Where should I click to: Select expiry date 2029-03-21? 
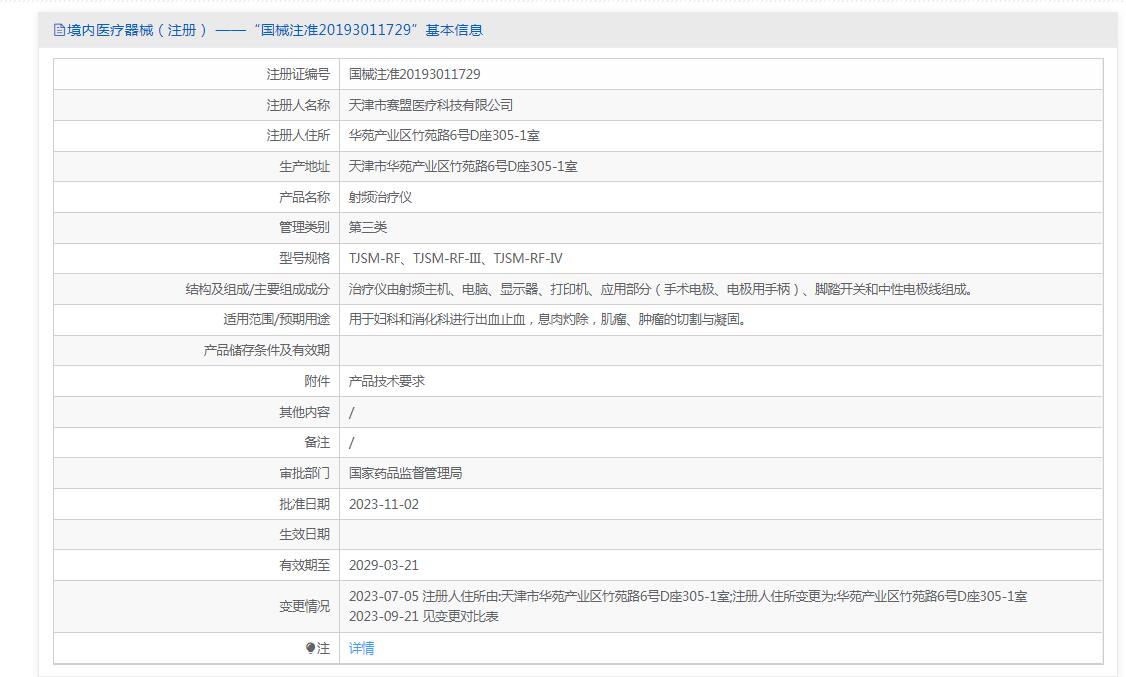tap(383, 565)
